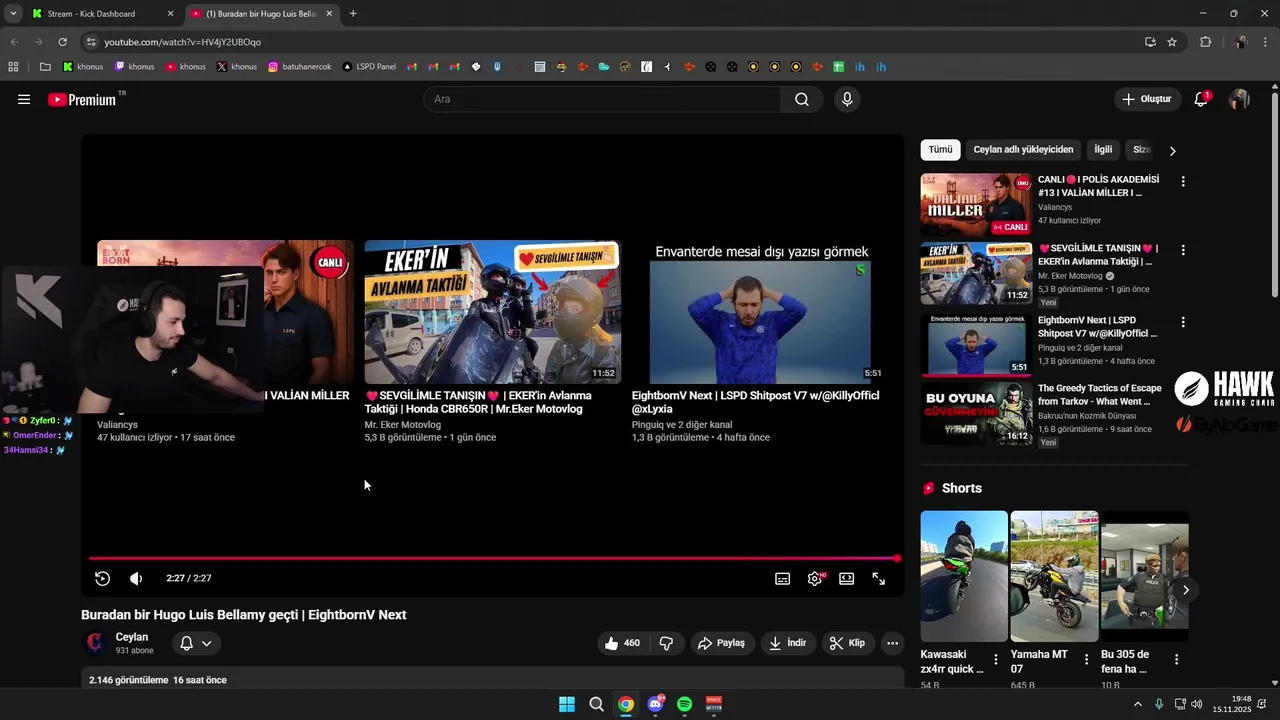Image resolution: width=1280 pixels, height=720 pixels.
Task: Start voice search with microphone icon
Action: [x=847, y=99]
